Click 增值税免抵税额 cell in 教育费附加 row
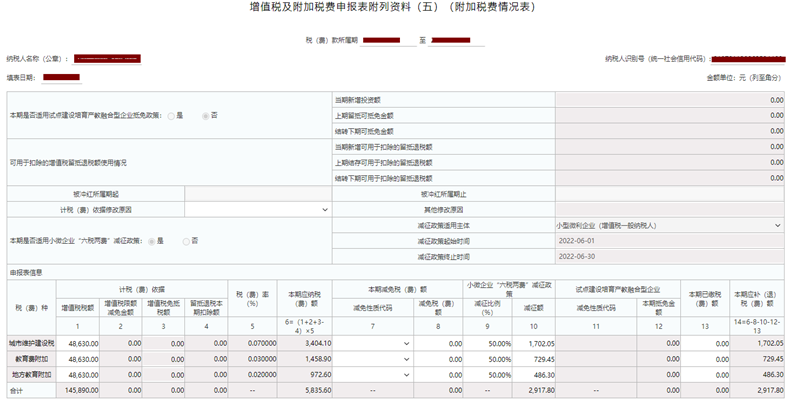Viewport: 789px width, 401px height. point(164,360)
